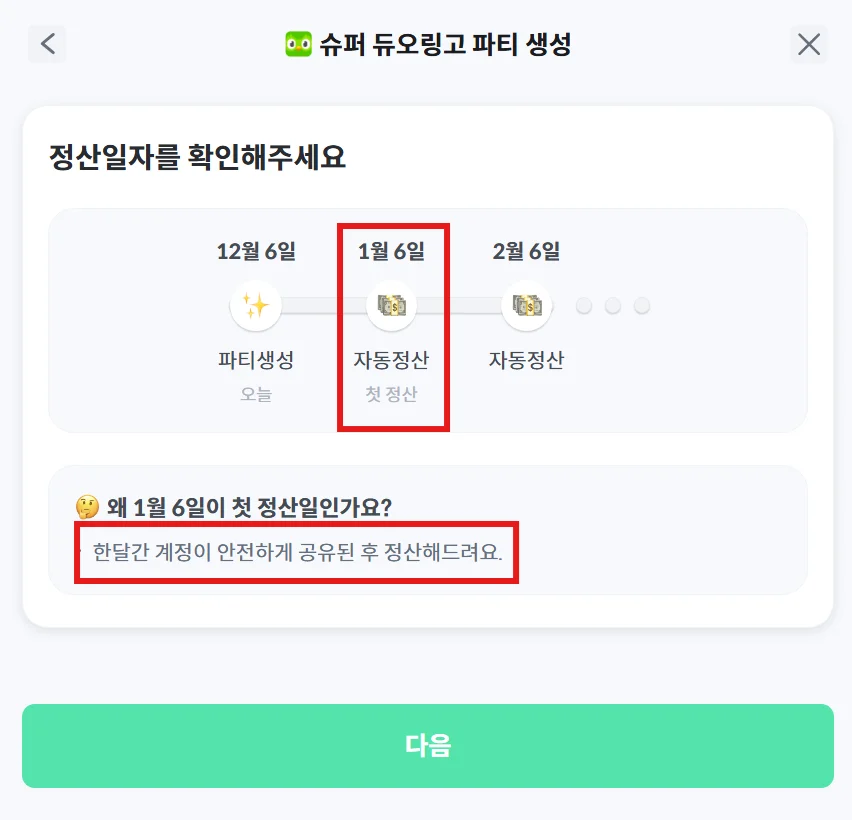Click the back arrow button
852x820 pixels.
pos(47,44)
